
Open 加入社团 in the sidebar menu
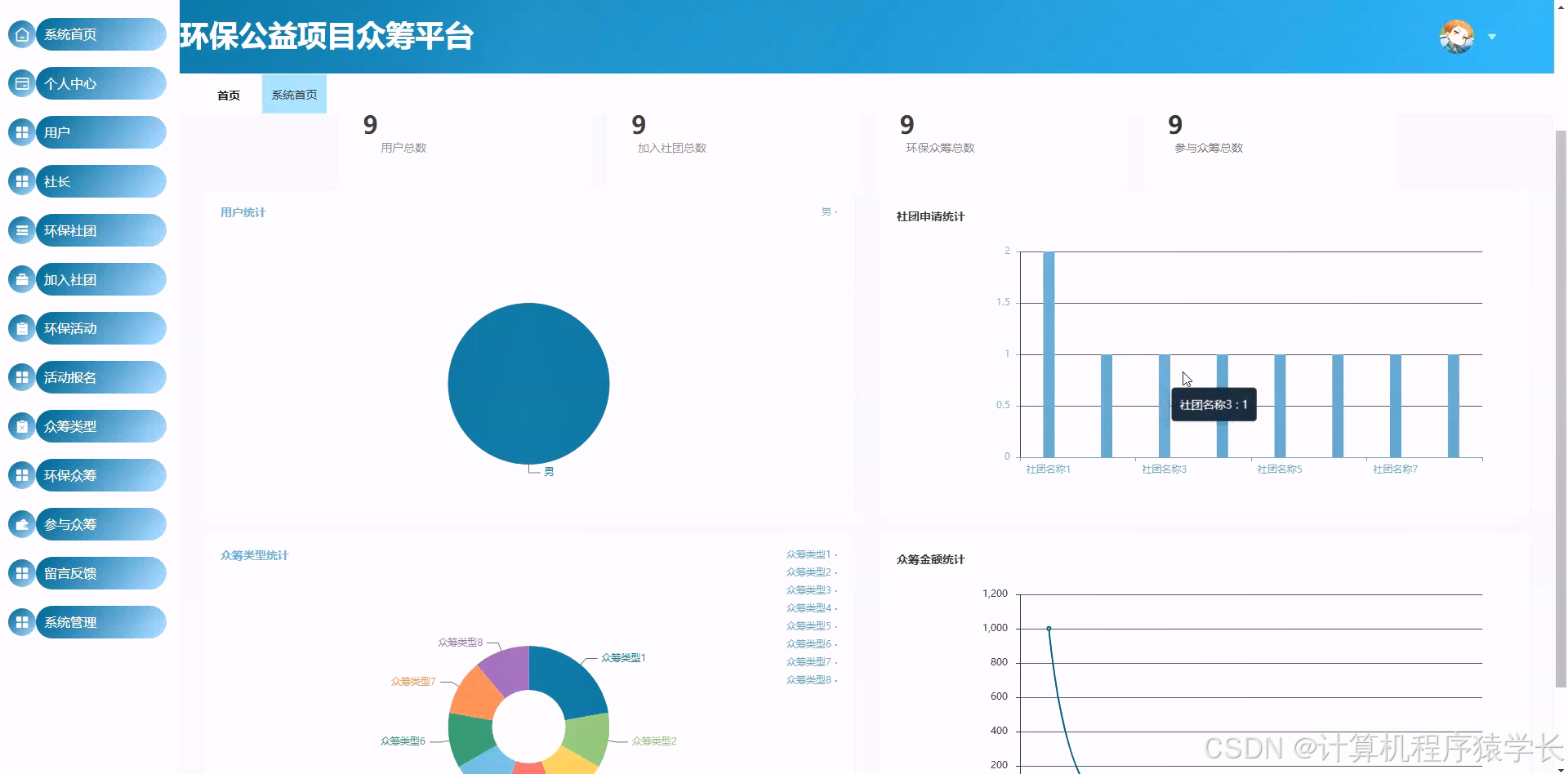[101, 279]
